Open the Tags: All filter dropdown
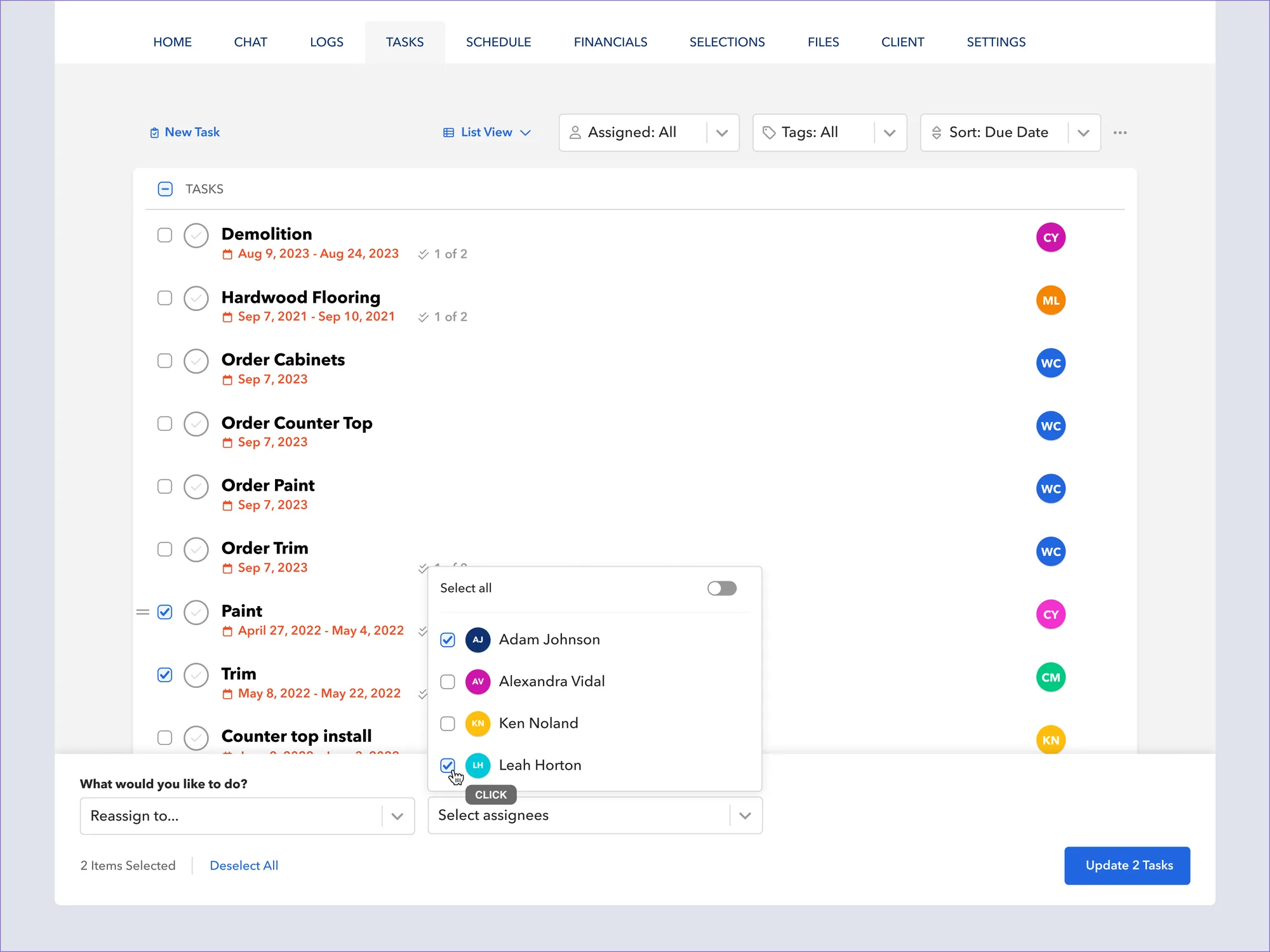This screenshot has height=952, width=1270. [829, 133]
